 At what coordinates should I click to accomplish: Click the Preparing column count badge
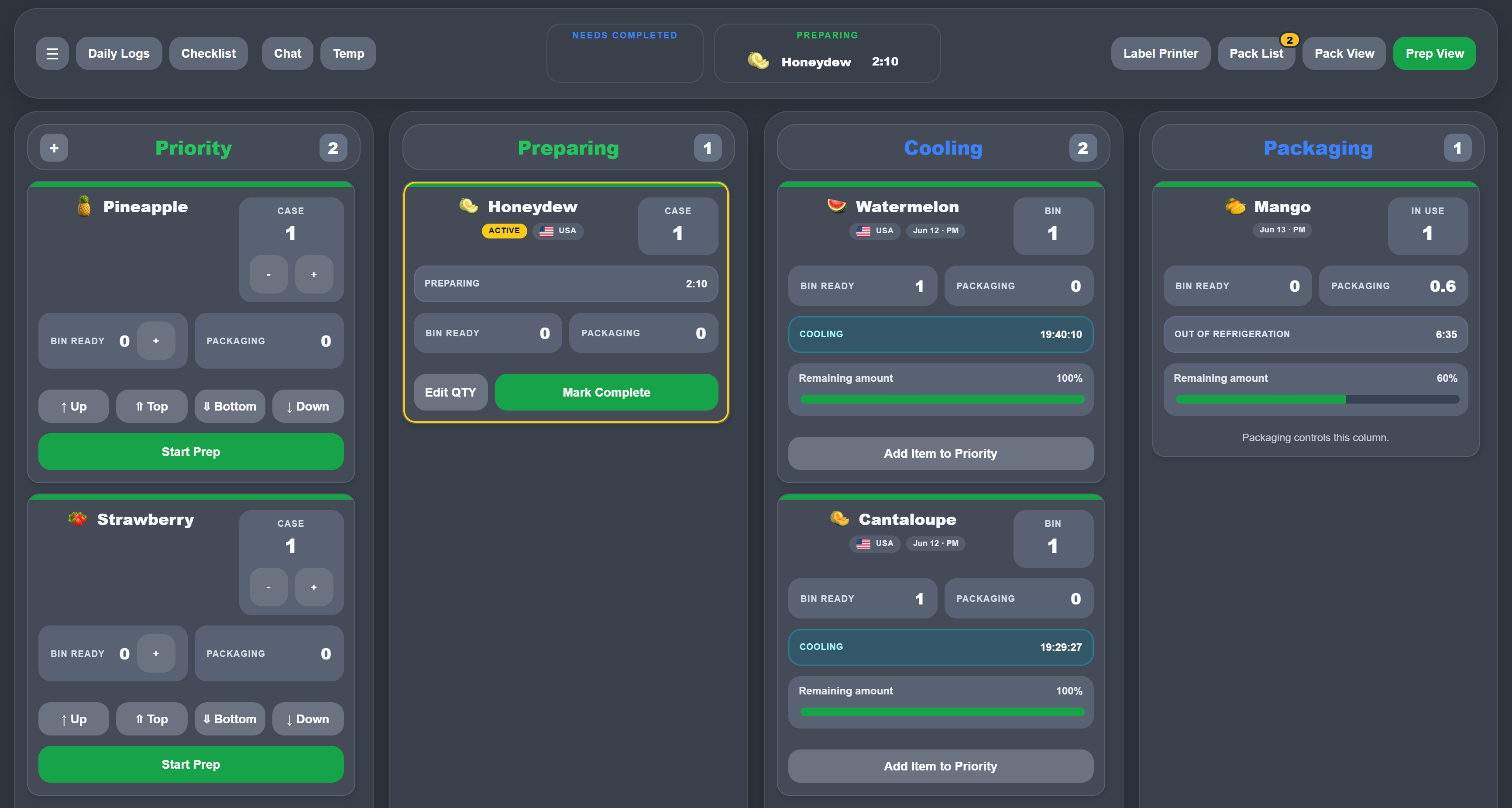[x=708, y=148]
